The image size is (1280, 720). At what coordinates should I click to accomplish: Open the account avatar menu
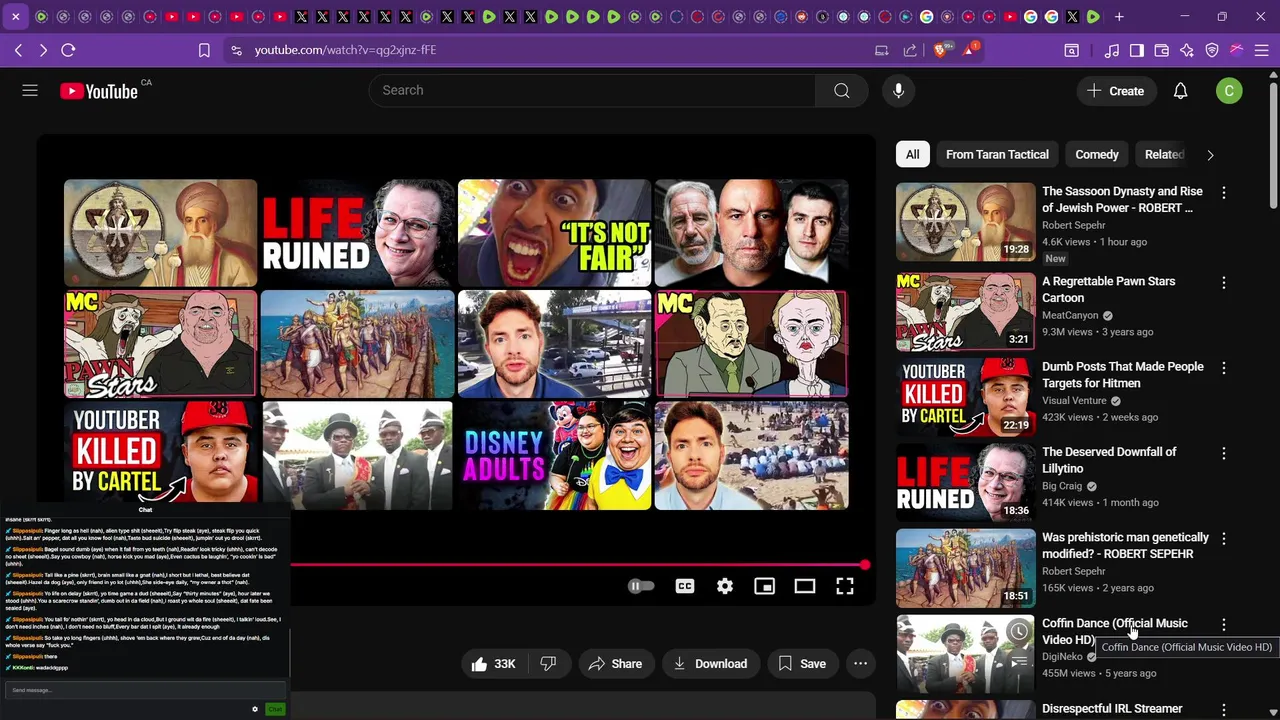coord(1229,91)
